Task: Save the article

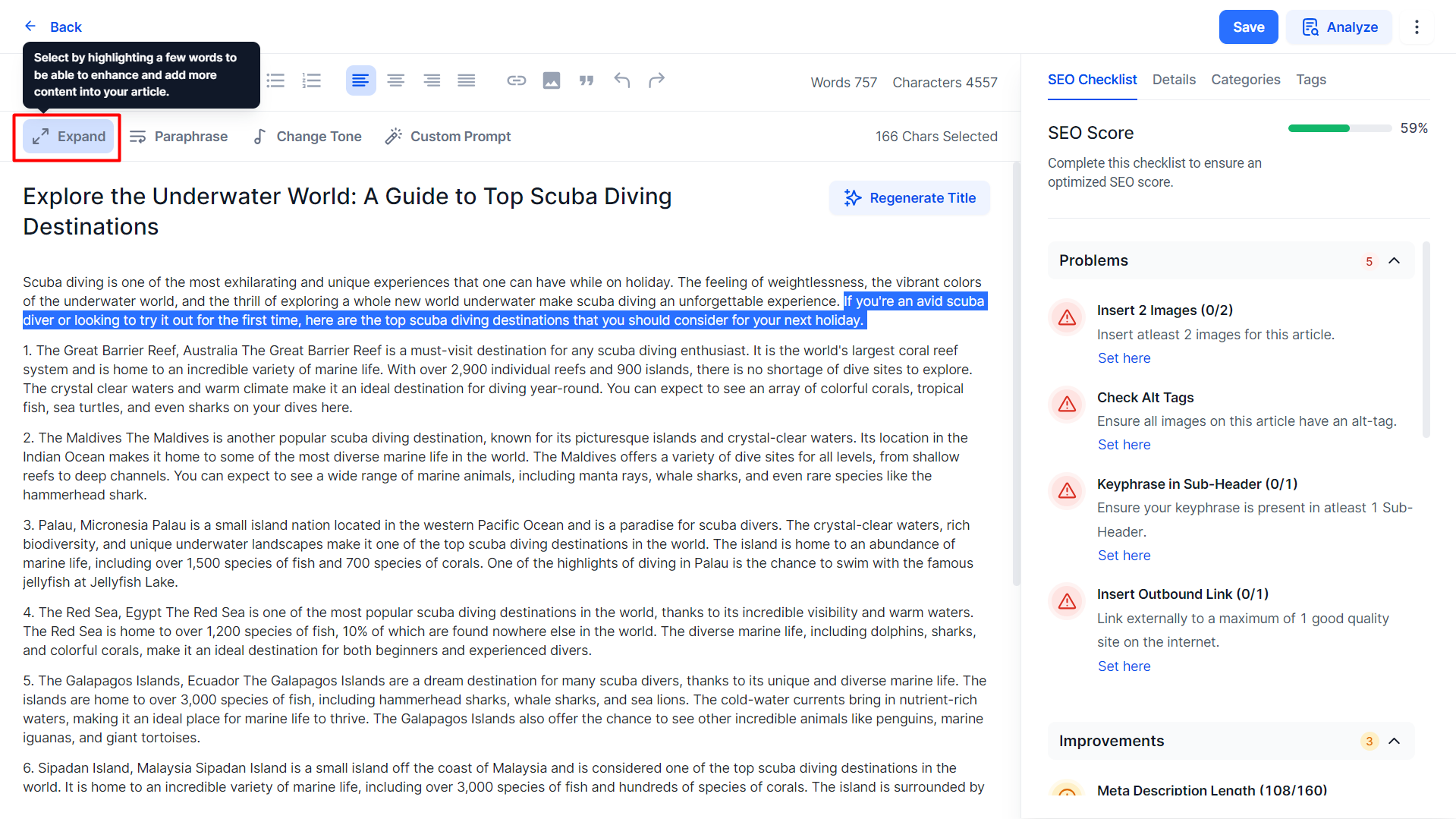Action: pos(1248,27)
